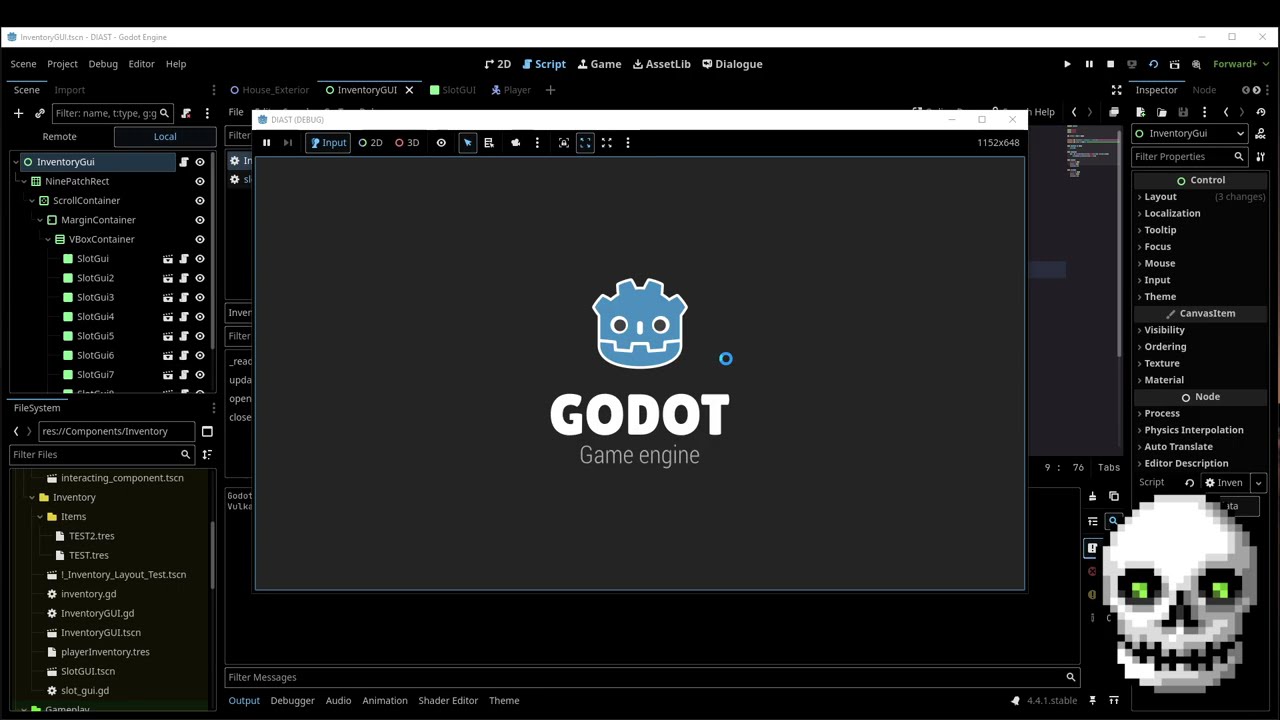Expand the Visibility section
1280x720 pixels.
coord(1164,330)
